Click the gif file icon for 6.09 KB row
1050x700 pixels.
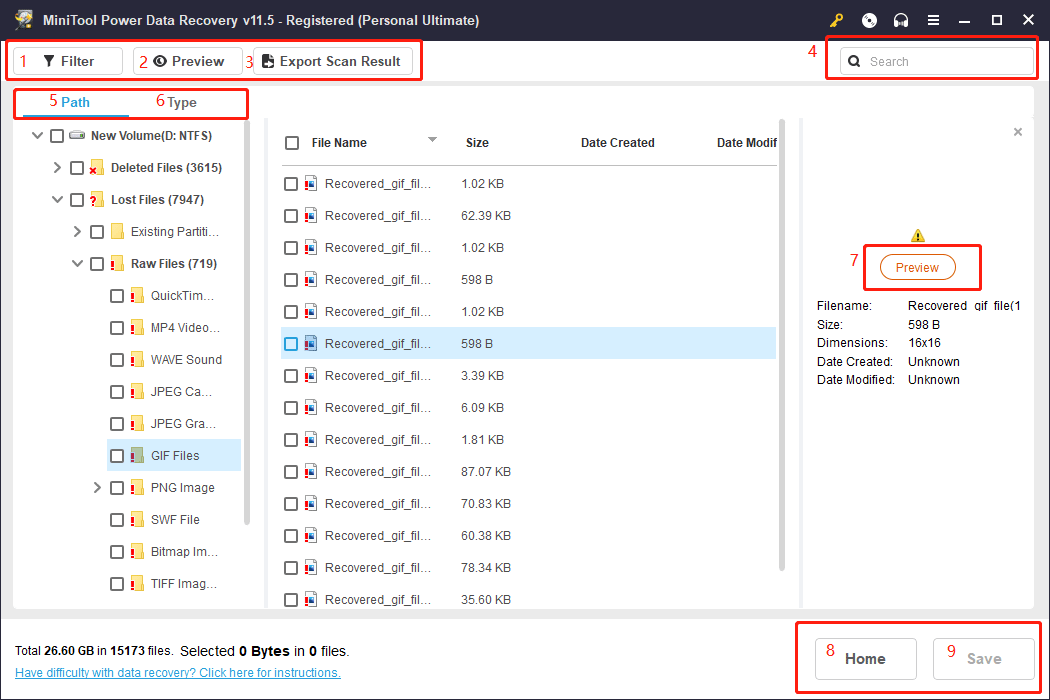click(311, 408)
